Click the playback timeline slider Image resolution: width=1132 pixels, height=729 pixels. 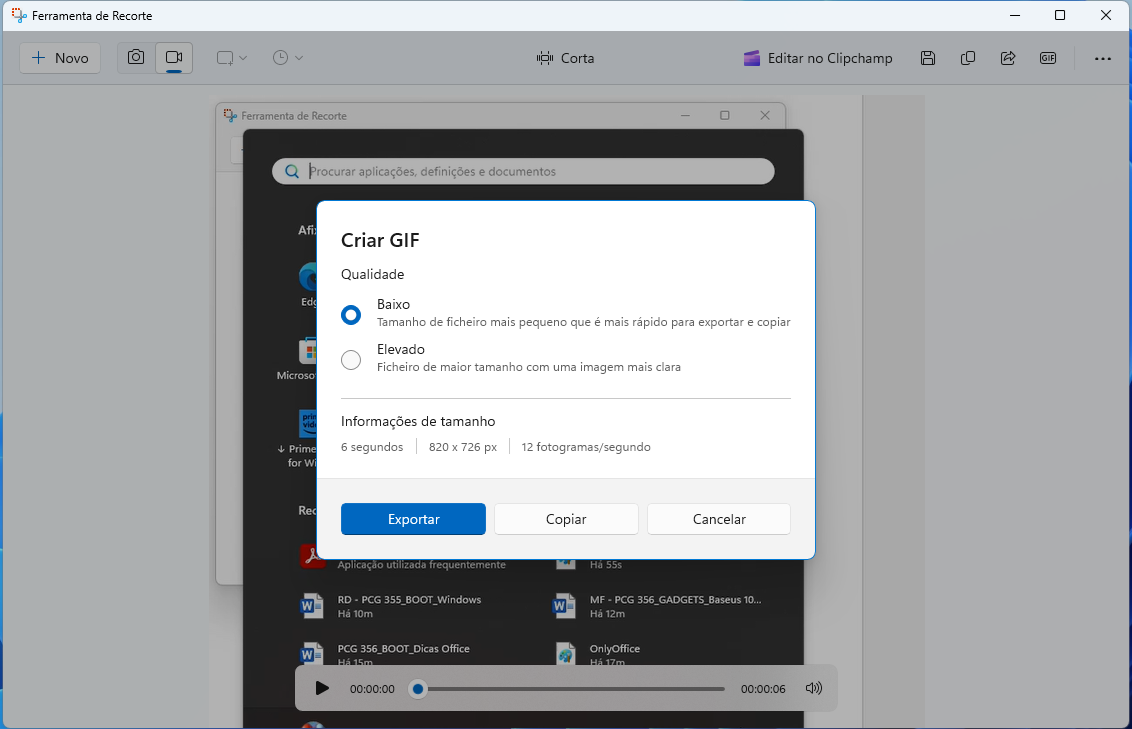tap(417, 688)
